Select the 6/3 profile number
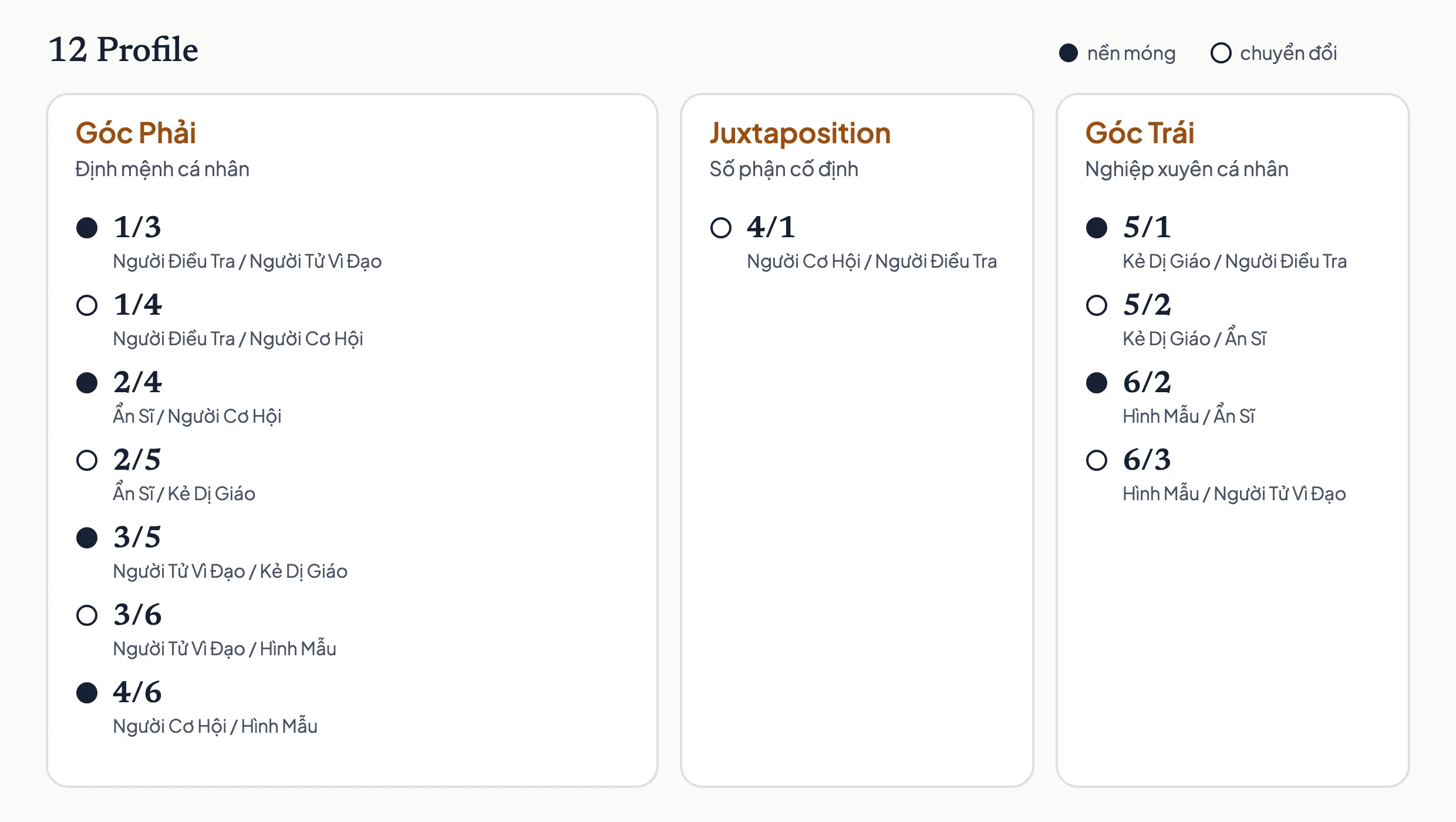 click(1147, 460)
